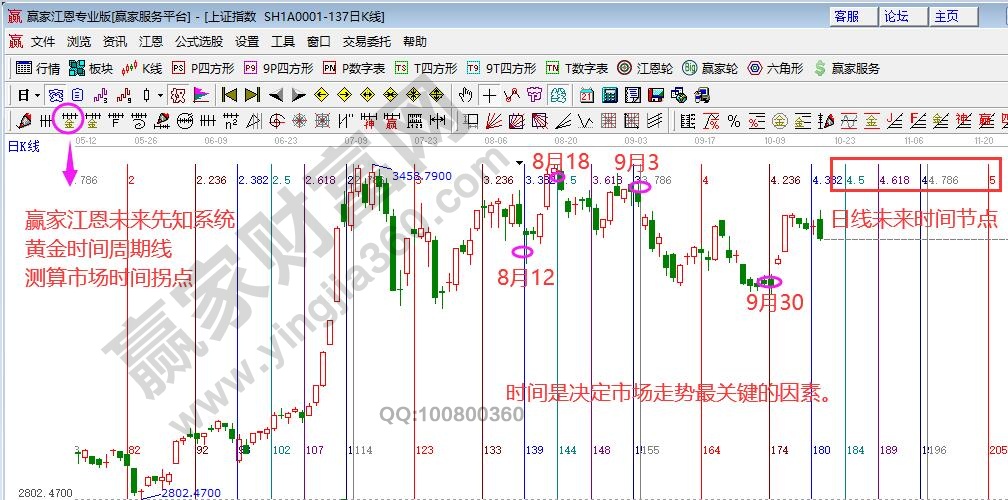Click the calendar date icon
1008x500 pixels.
pyautogui.click(x=586, y=95)
